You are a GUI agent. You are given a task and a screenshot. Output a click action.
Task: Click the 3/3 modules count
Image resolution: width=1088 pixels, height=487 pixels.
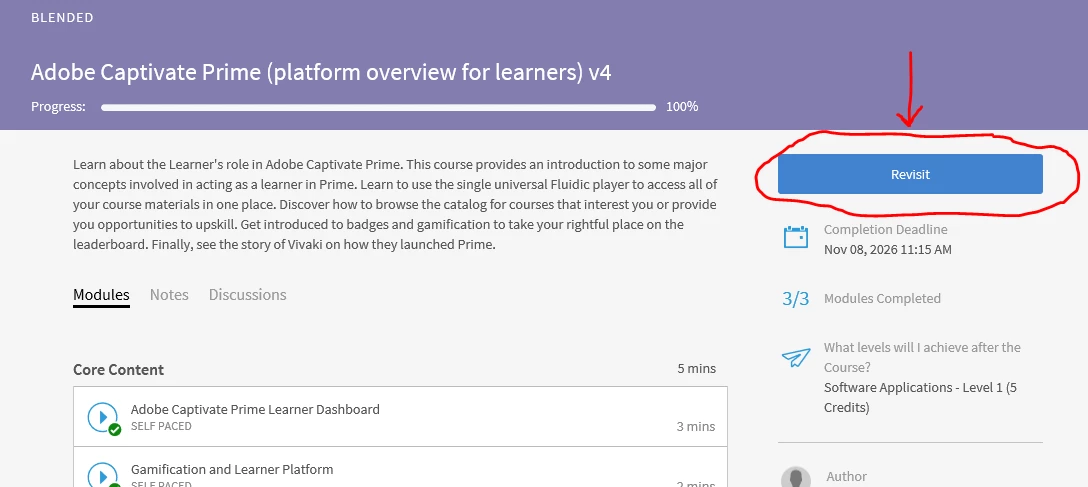point(796,299)
